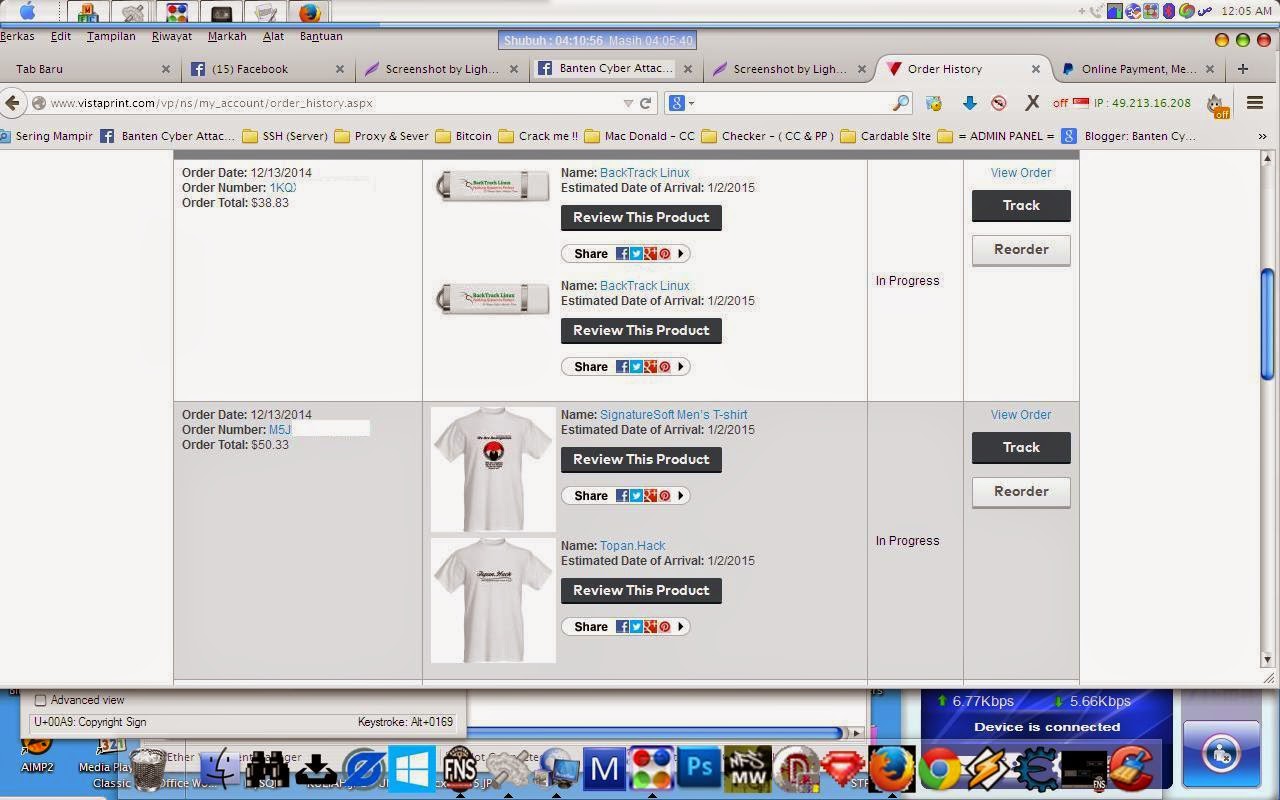Open the Bantuan menu
The height and width of the screenshot is (800, 1280).
point(321,36)
